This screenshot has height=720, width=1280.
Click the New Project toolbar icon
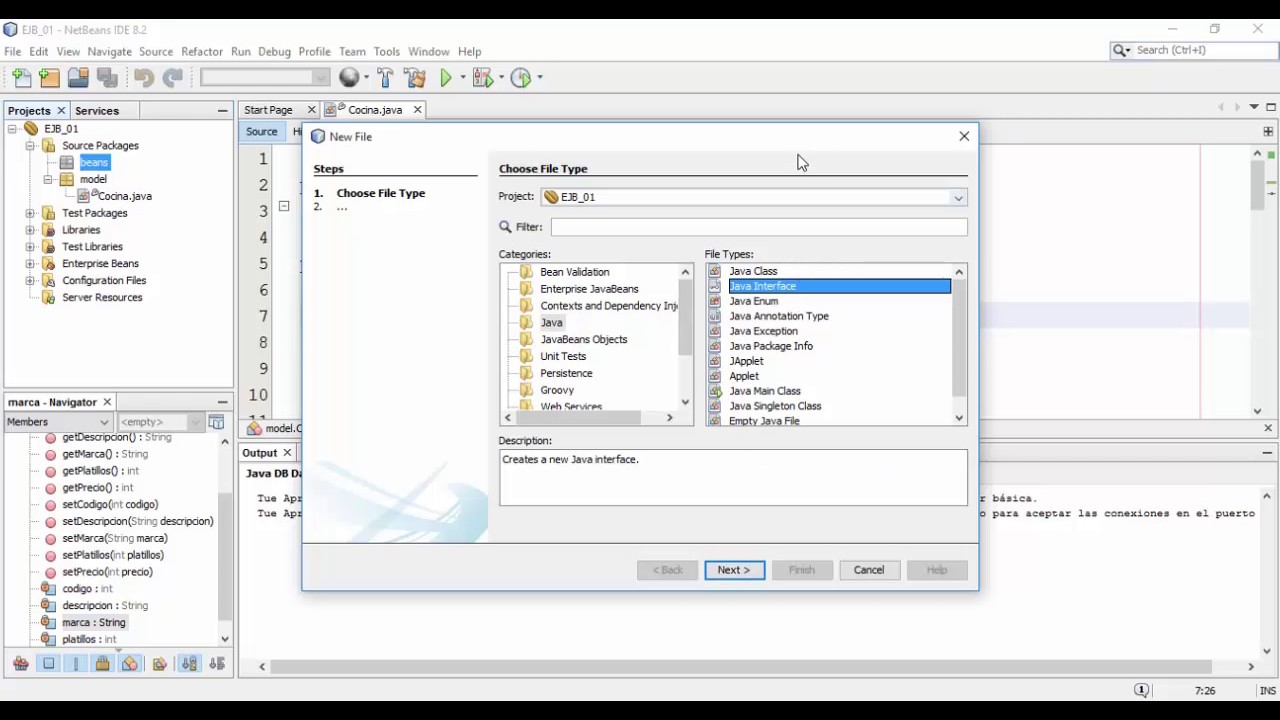coord(50,78)
